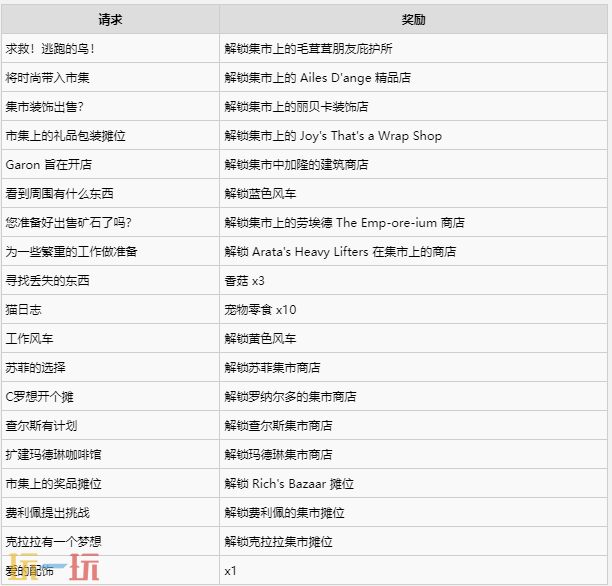612x586 pixels.
Task: Select the 克拉拉有一个梦想 request cell
Action: [x=53, y=541]
